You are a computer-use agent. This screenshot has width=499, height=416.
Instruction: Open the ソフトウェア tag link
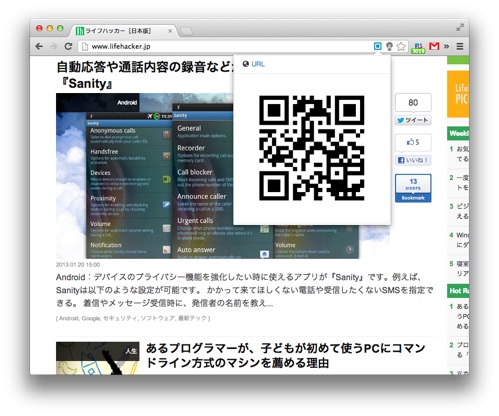pyautogui.click(x=157, y=318)
